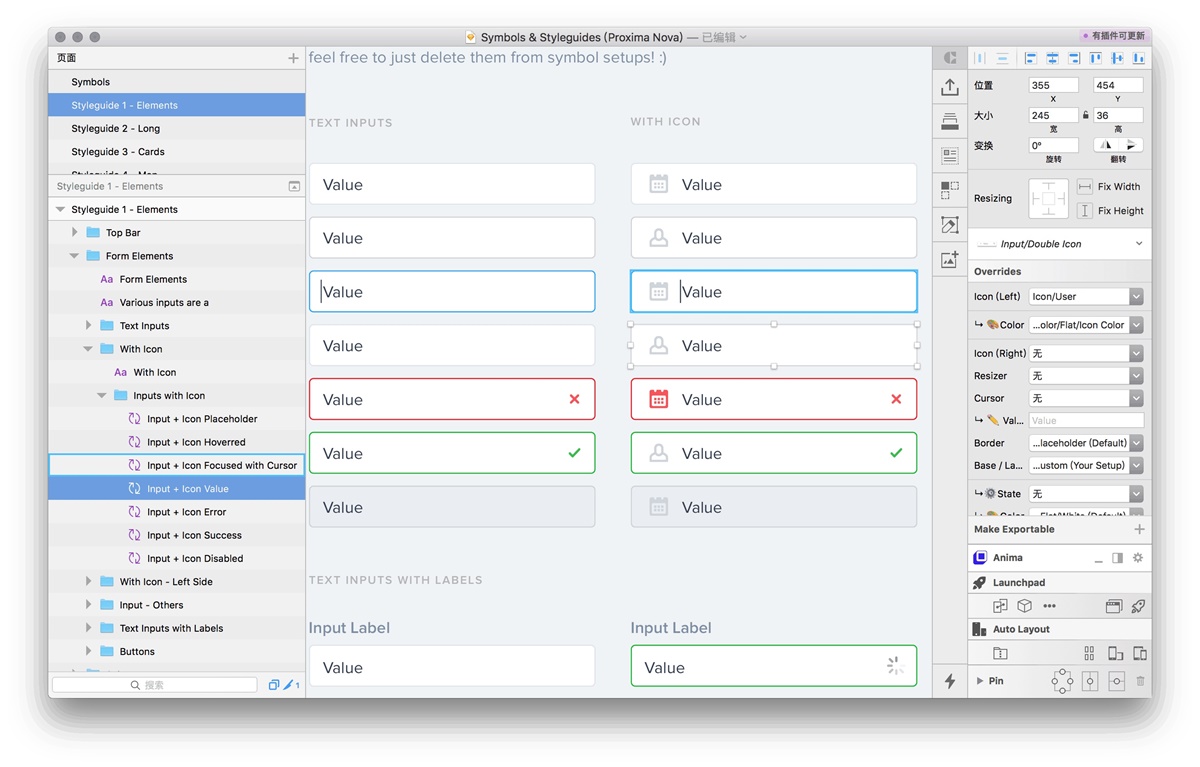
Task: Click Make Exportable plus button
Action: point(1139,529)
